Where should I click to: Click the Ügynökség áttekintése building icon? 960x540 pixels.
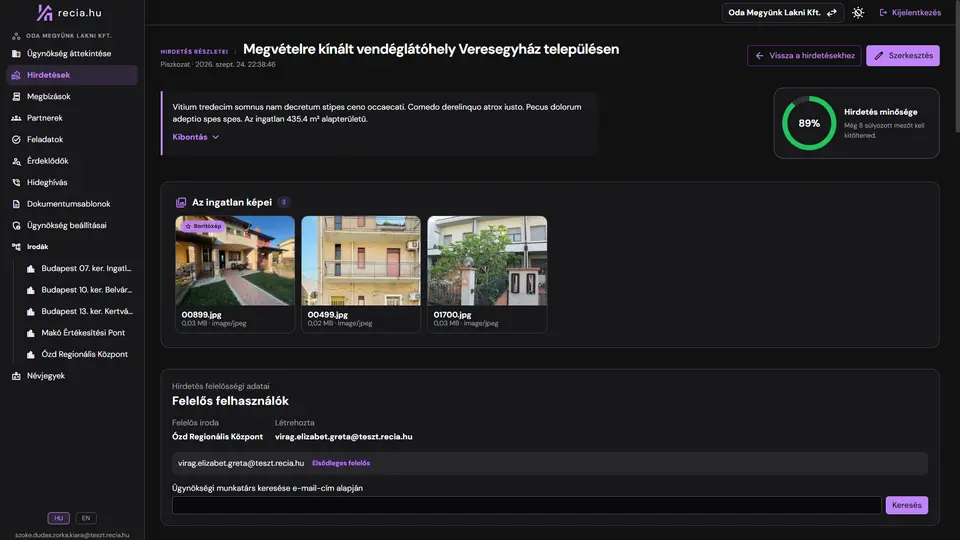(17, 54)
